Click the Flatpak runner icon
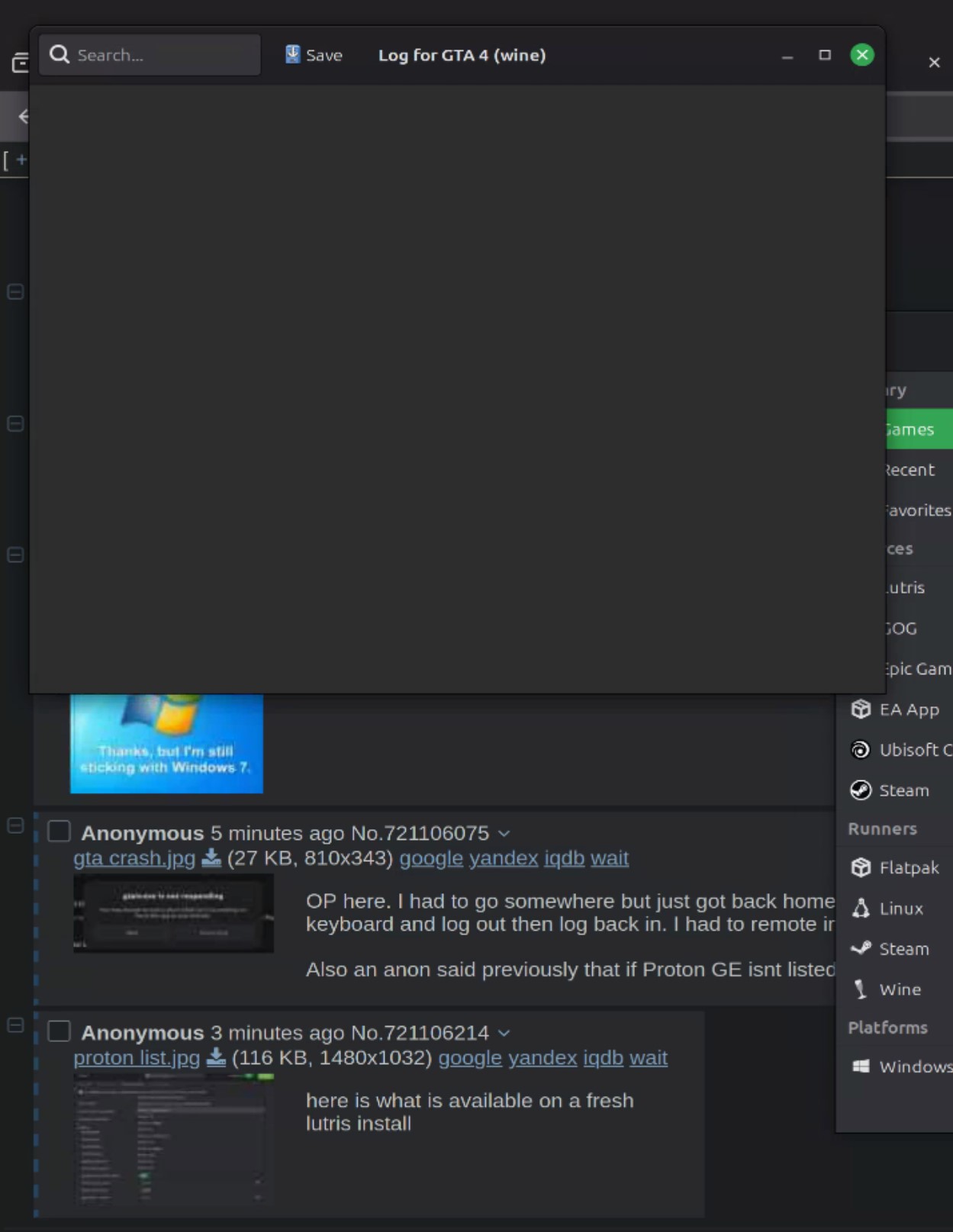Screen dimensions: 953x1232 (x=861, y=867)
